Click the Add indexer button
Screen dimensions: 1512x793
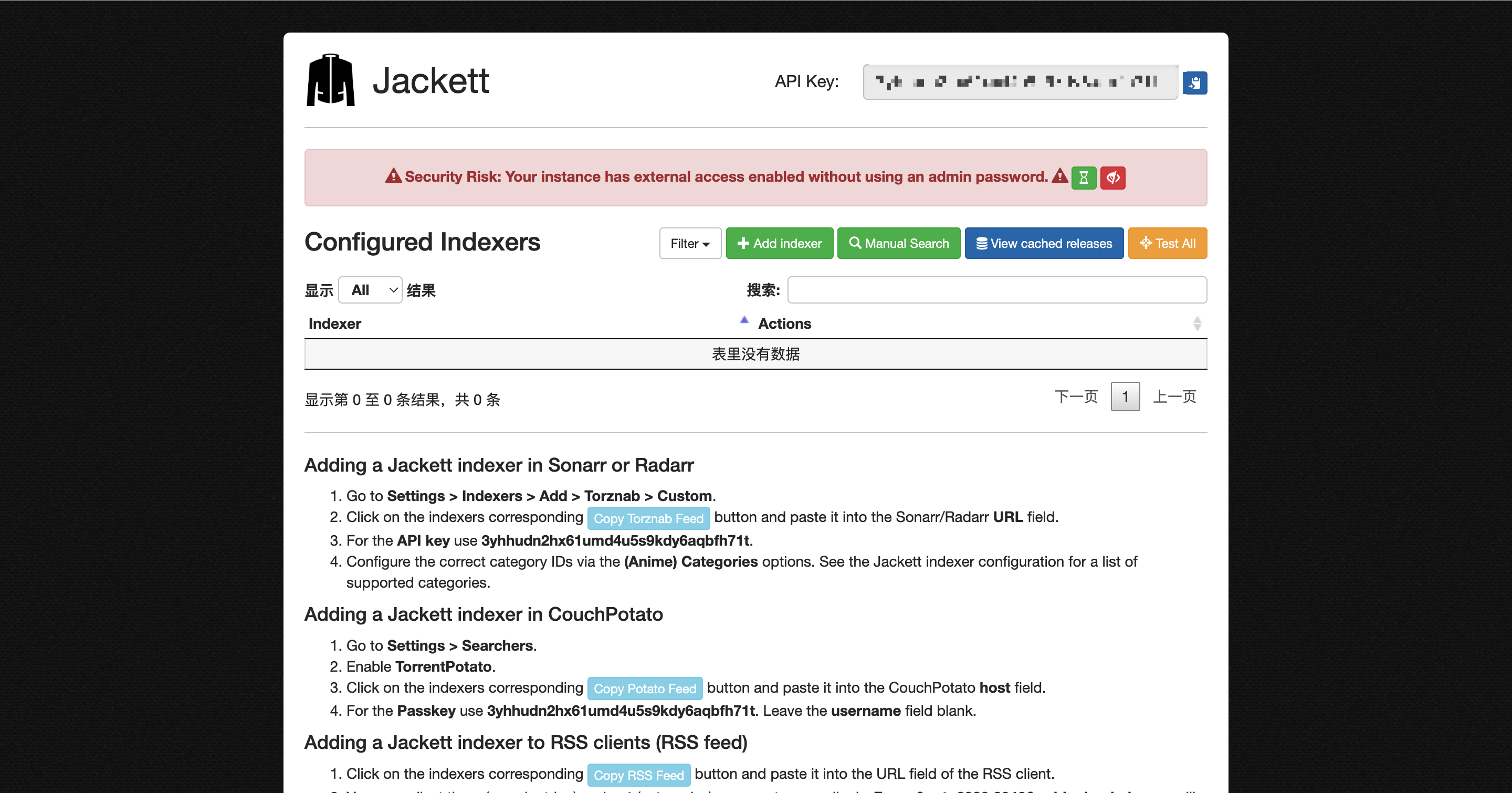click(779, 243)
